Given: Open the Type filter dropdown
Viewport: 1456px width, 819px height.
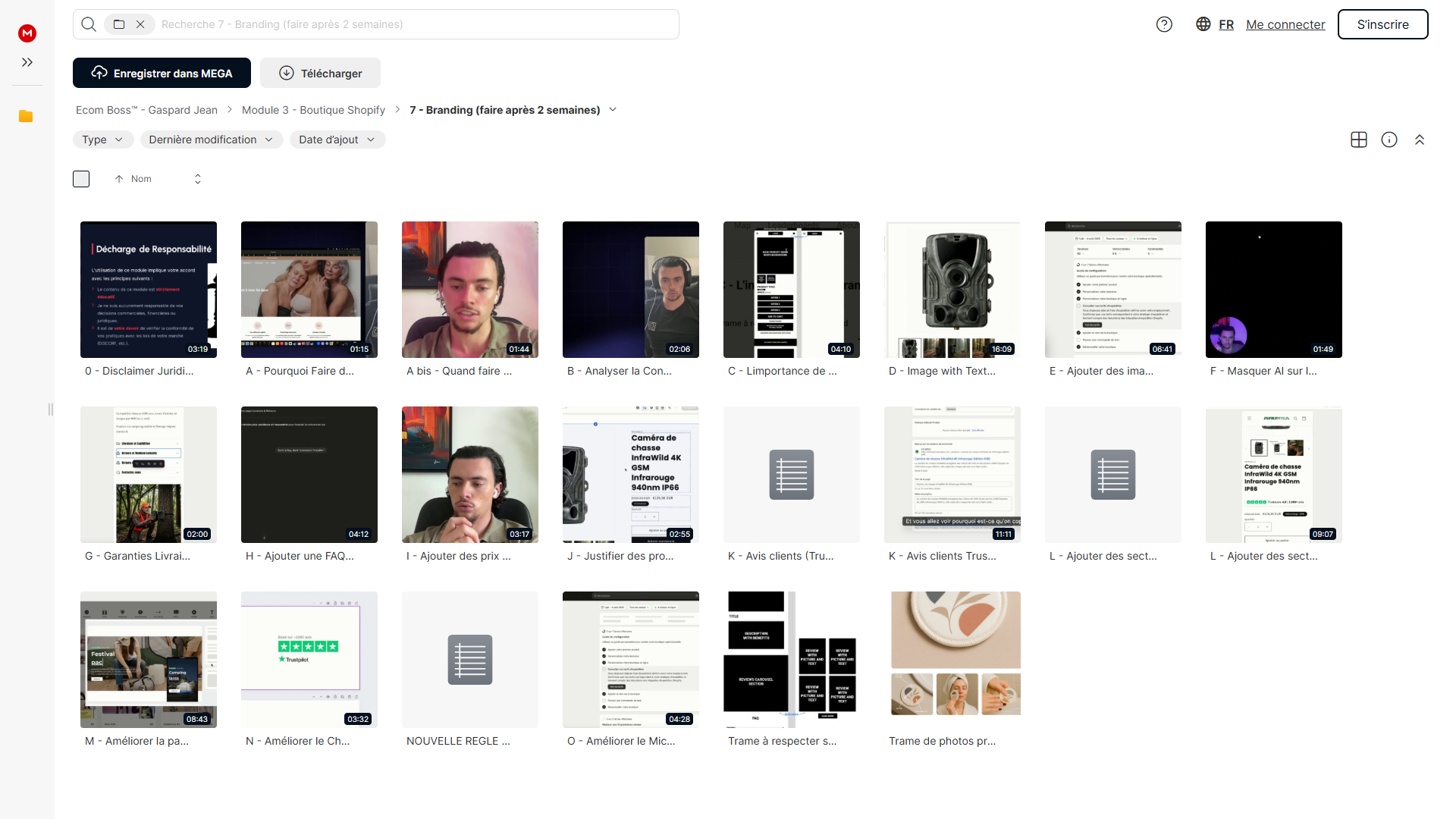Looking at the screenshot, I should pos(103,140).
